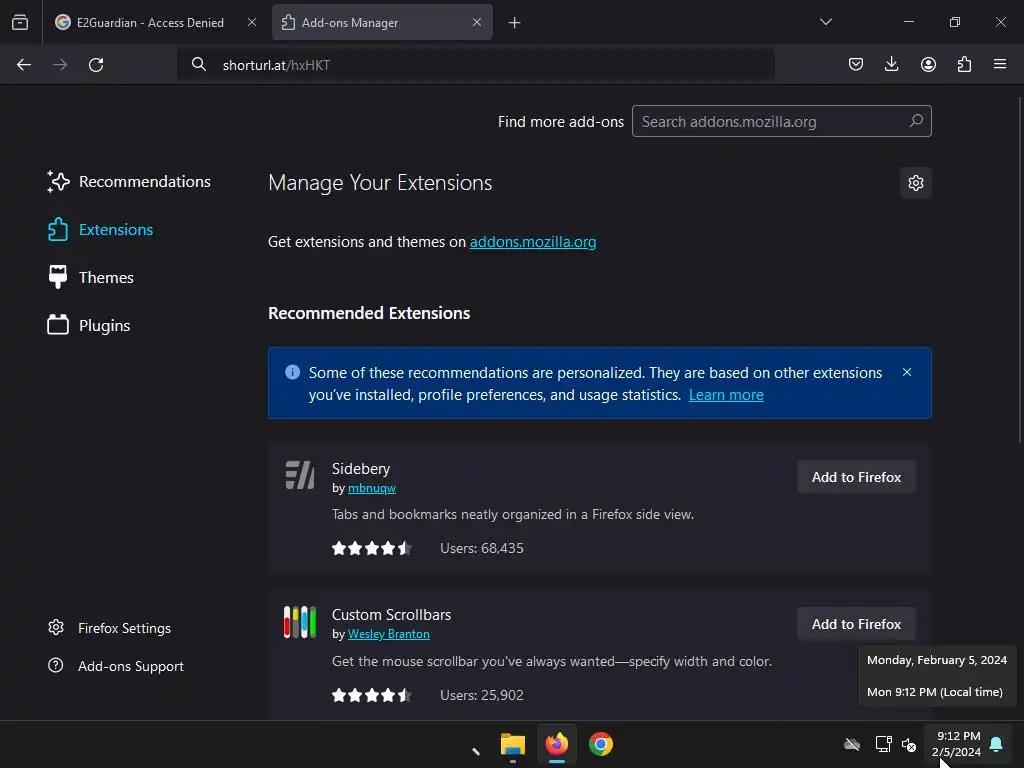This screenshot has width=1024, height=768.
Task: Click the Sidebery extension icon
Action: [x=300, y=475]
